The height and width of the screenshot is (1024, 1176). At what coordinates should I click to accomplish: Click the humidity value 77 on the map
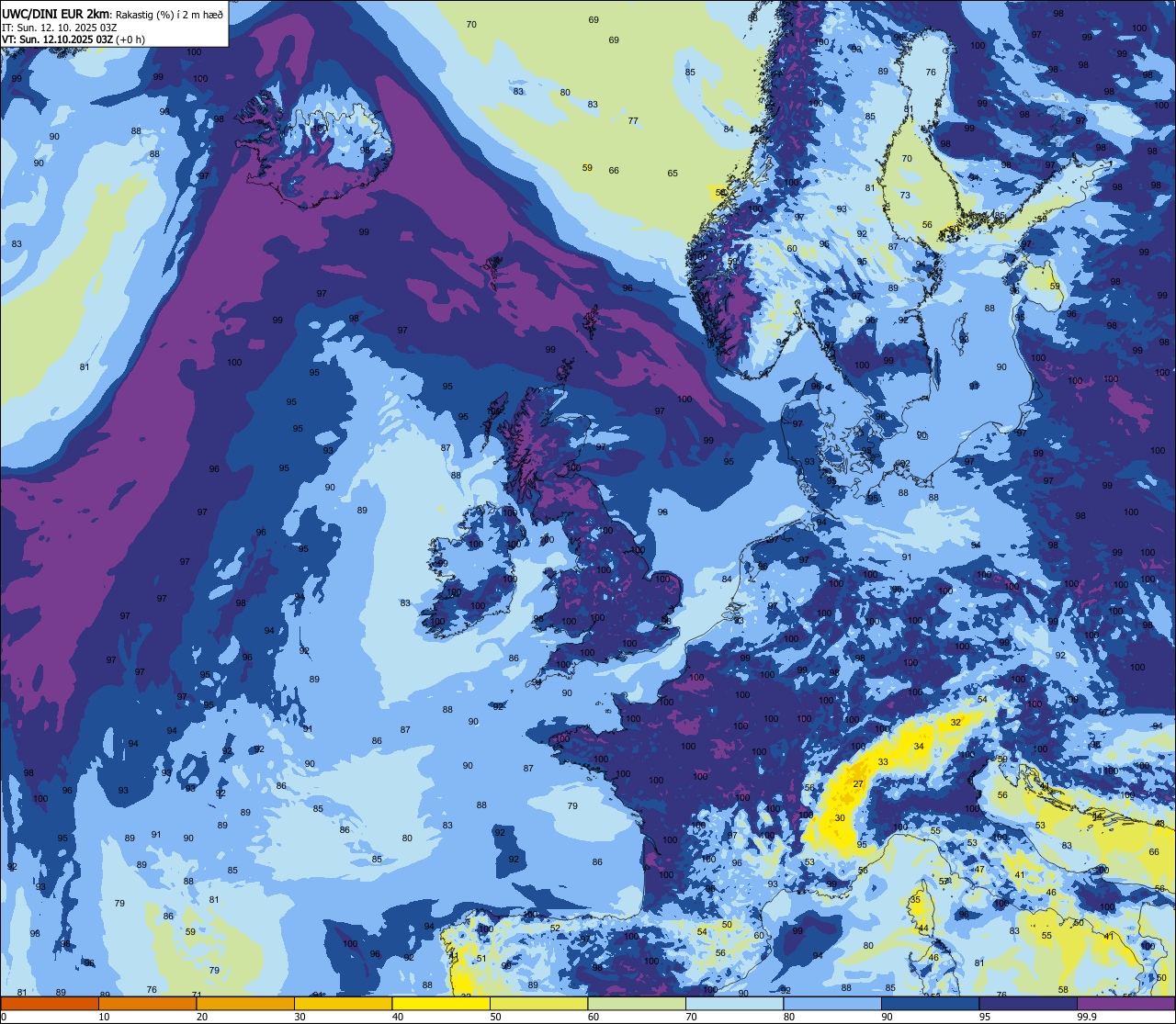pyautogui.click(x=633, y=120)
